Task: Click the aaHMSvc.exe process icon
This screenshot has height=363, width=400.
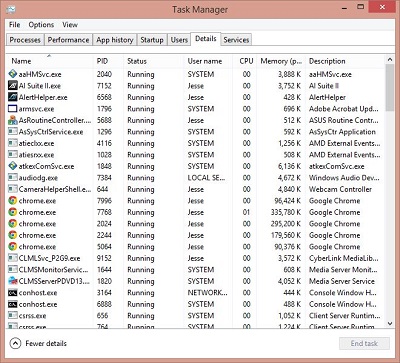Action: point(13,74)
